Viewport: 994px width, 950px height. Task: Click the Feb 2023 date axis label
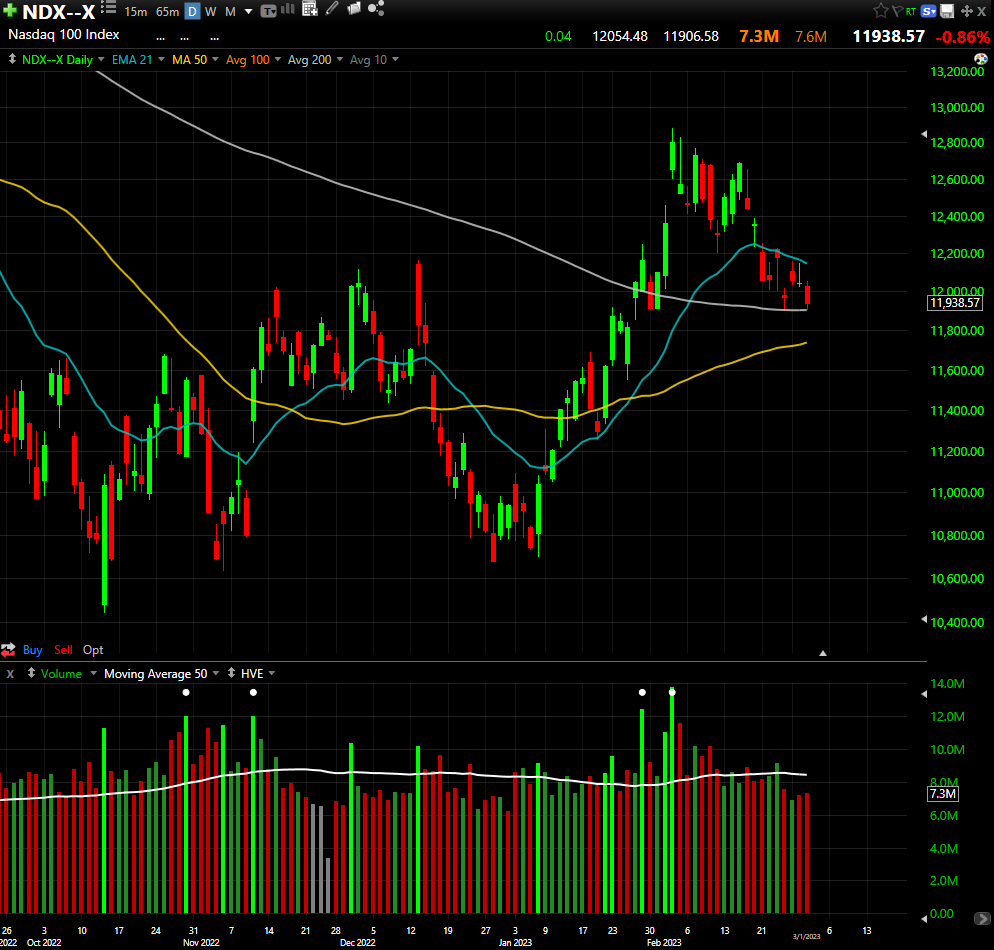point(664,942)
